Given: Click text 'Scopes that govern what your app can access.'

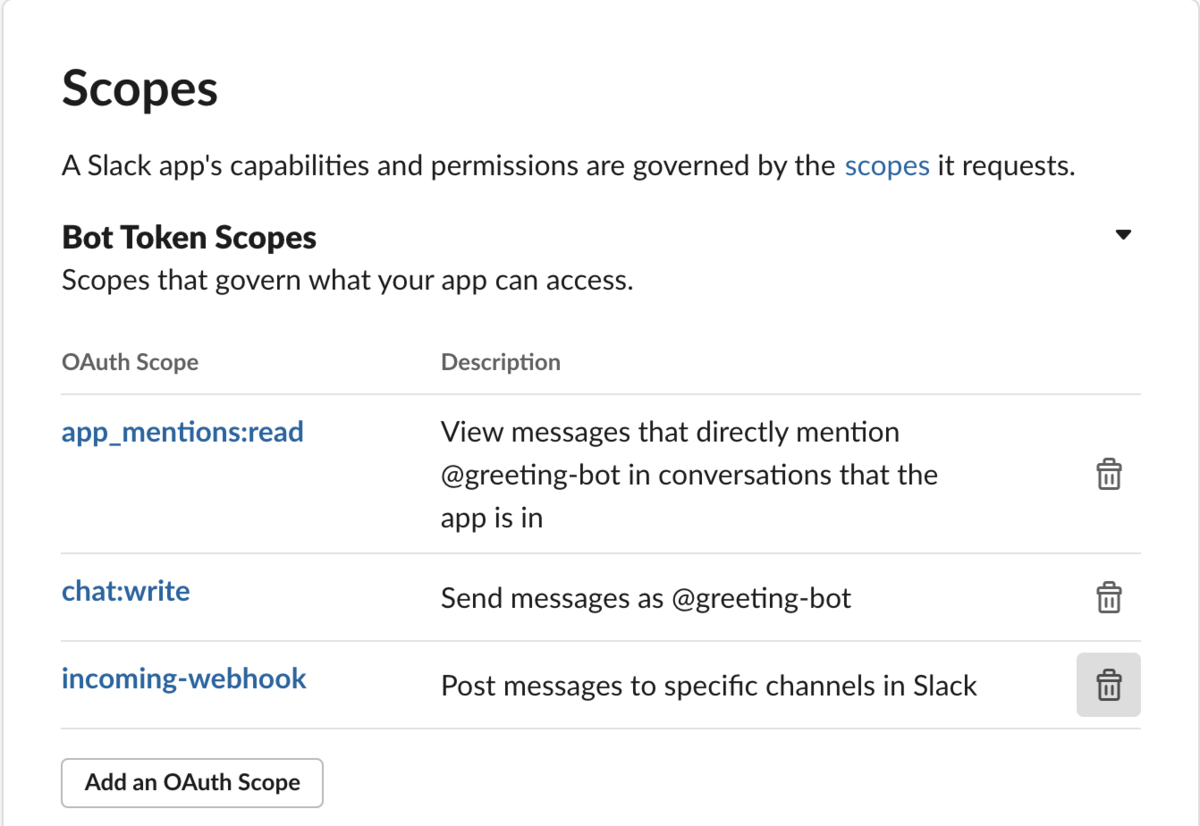Looking at the screenshot, I should pos(348,280).
